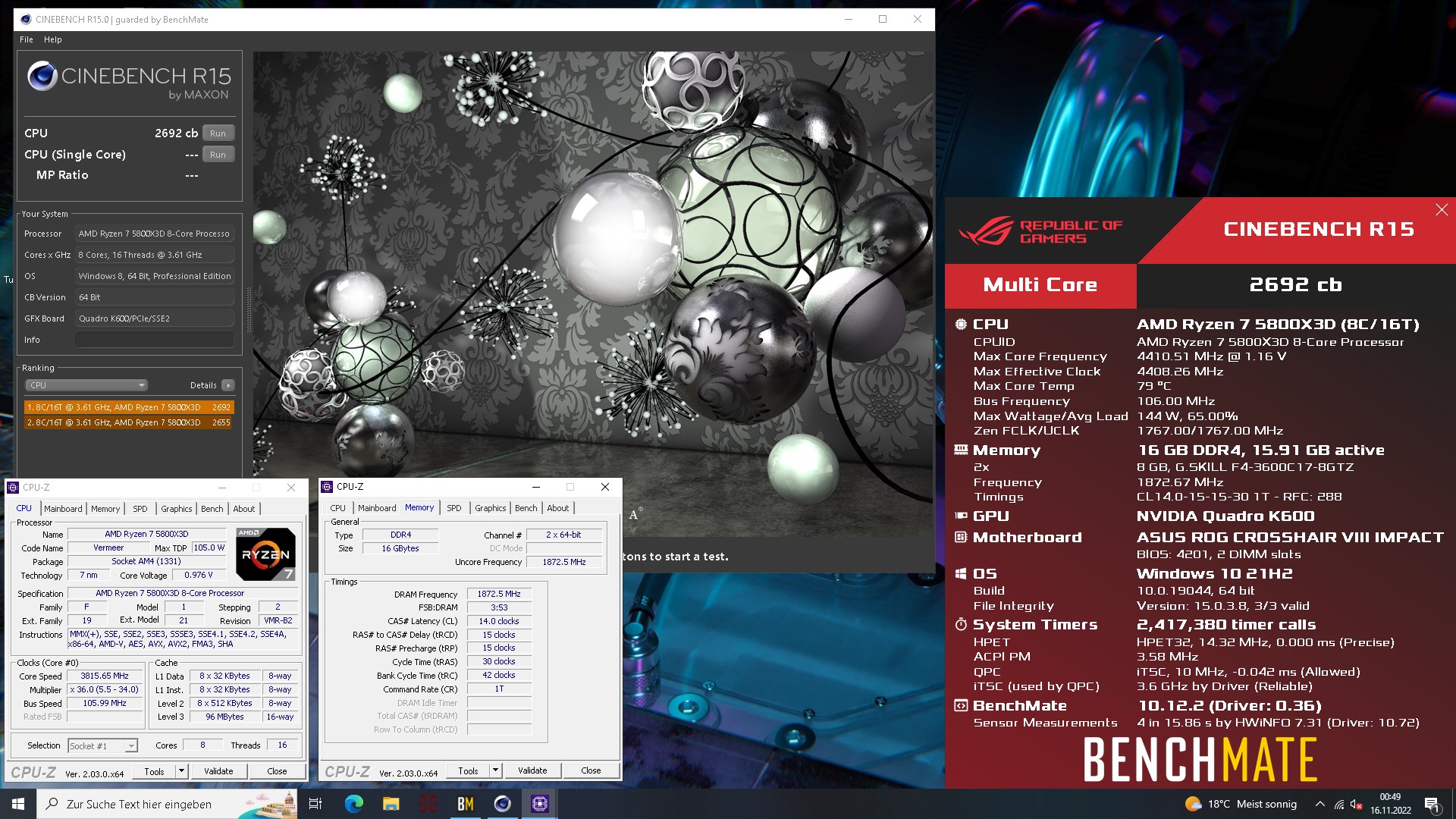1456x819 pixels.
Task: Expand ranking Details arrow
Action: [x=227, y=385]
